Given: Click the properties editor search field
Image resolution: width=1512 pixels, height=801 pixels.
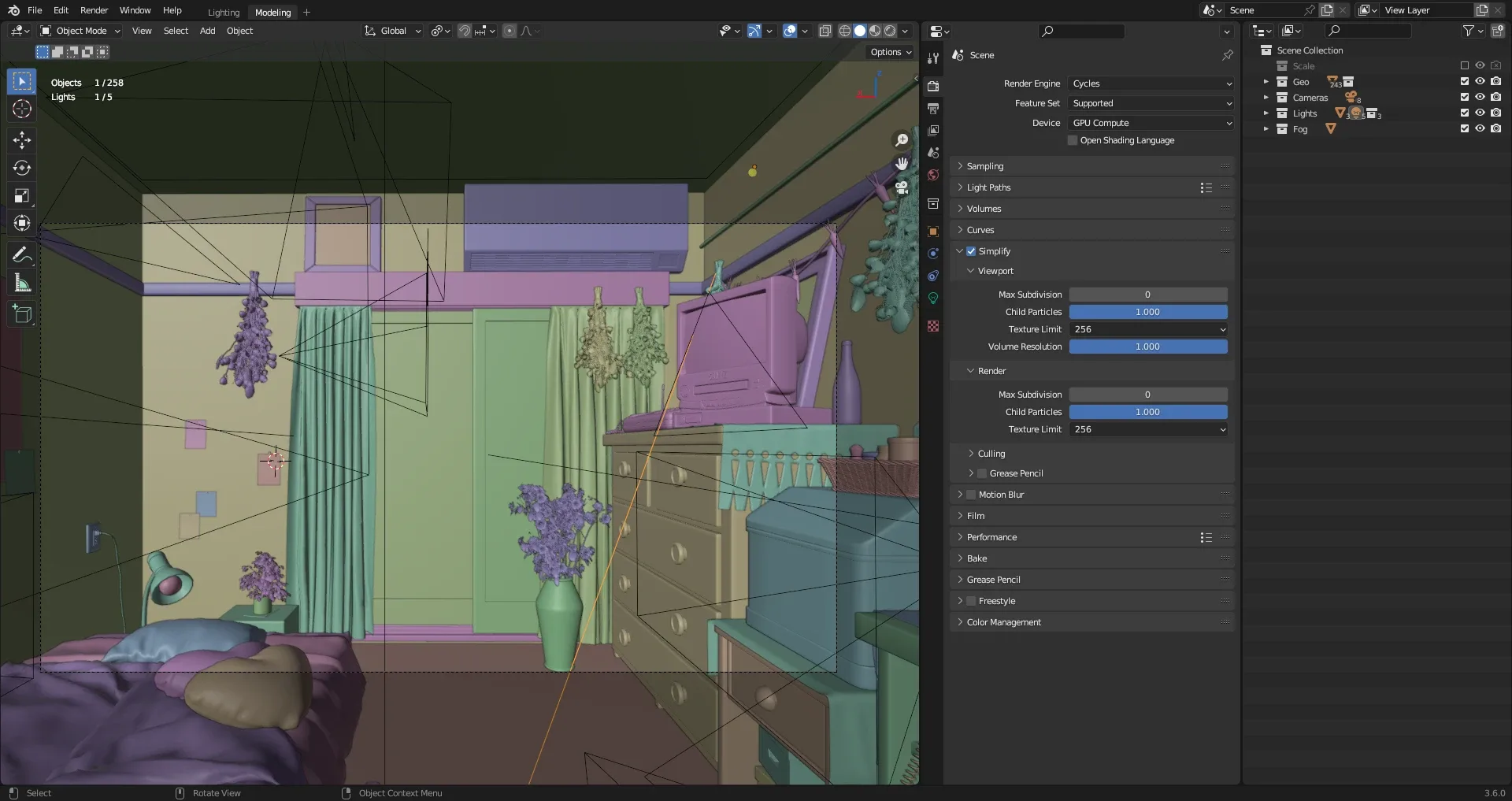Looking at the screenshot, I should [1081, 31].
